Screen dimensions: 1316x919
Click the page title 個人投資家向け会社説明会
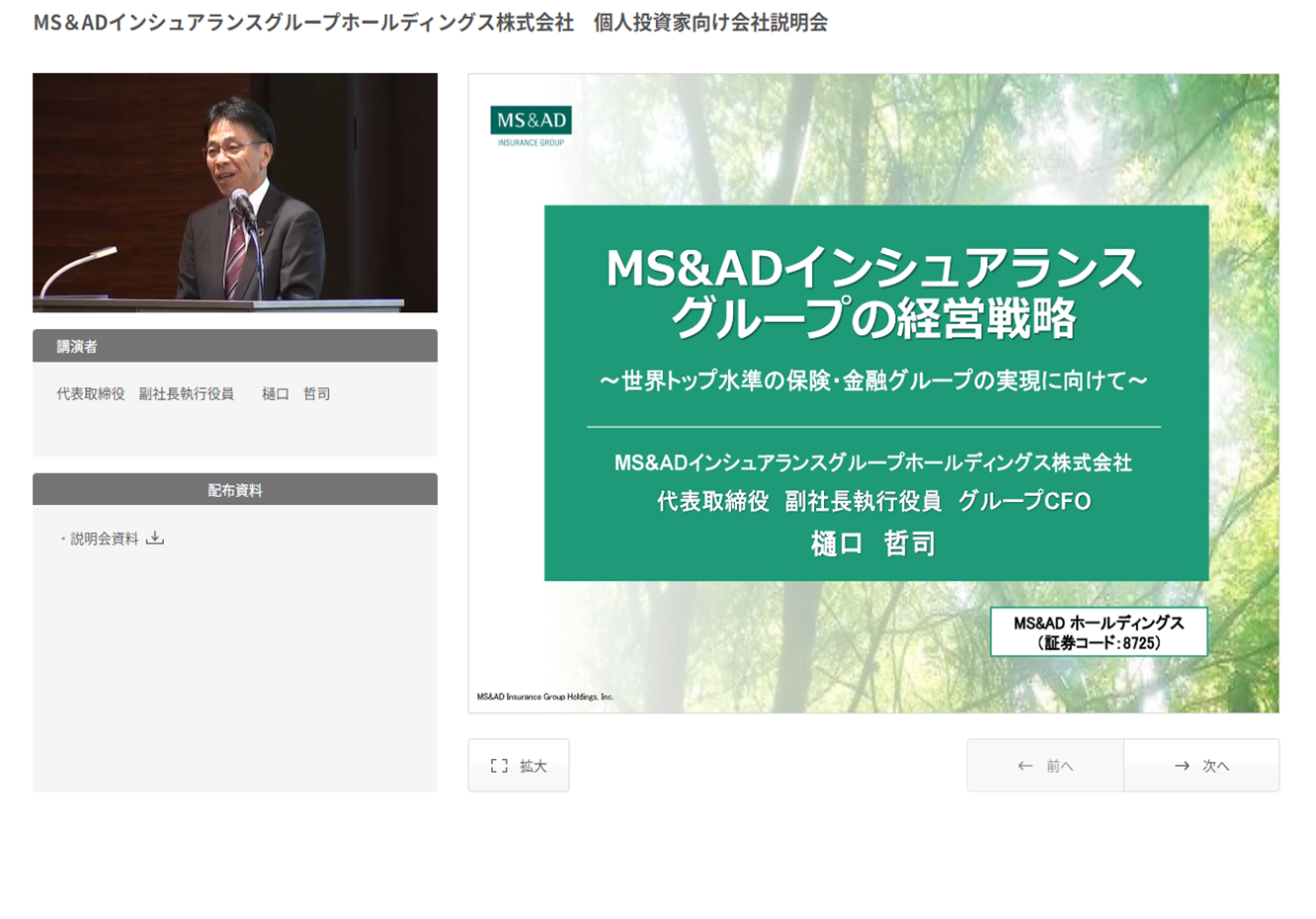point(710,22)
